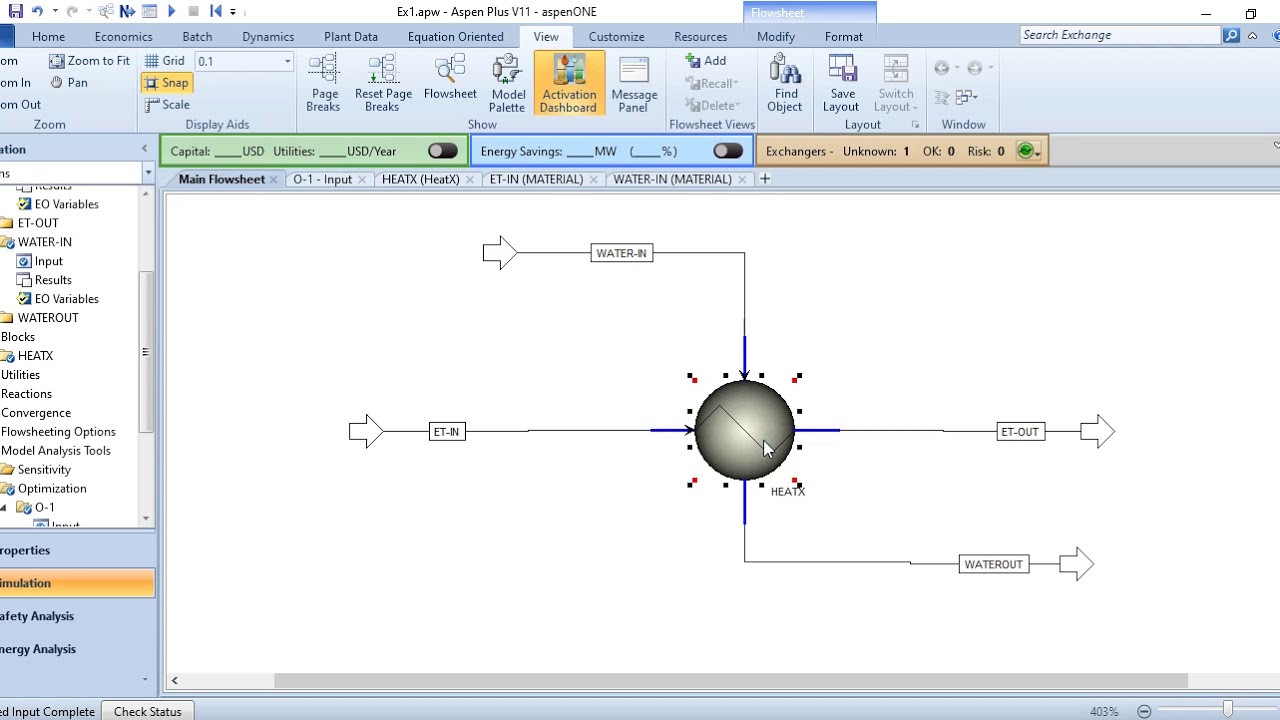This screenshot has height=720, width=1280.
Task: Switch to the Customize ribbon tab
Action: (616, 37)
